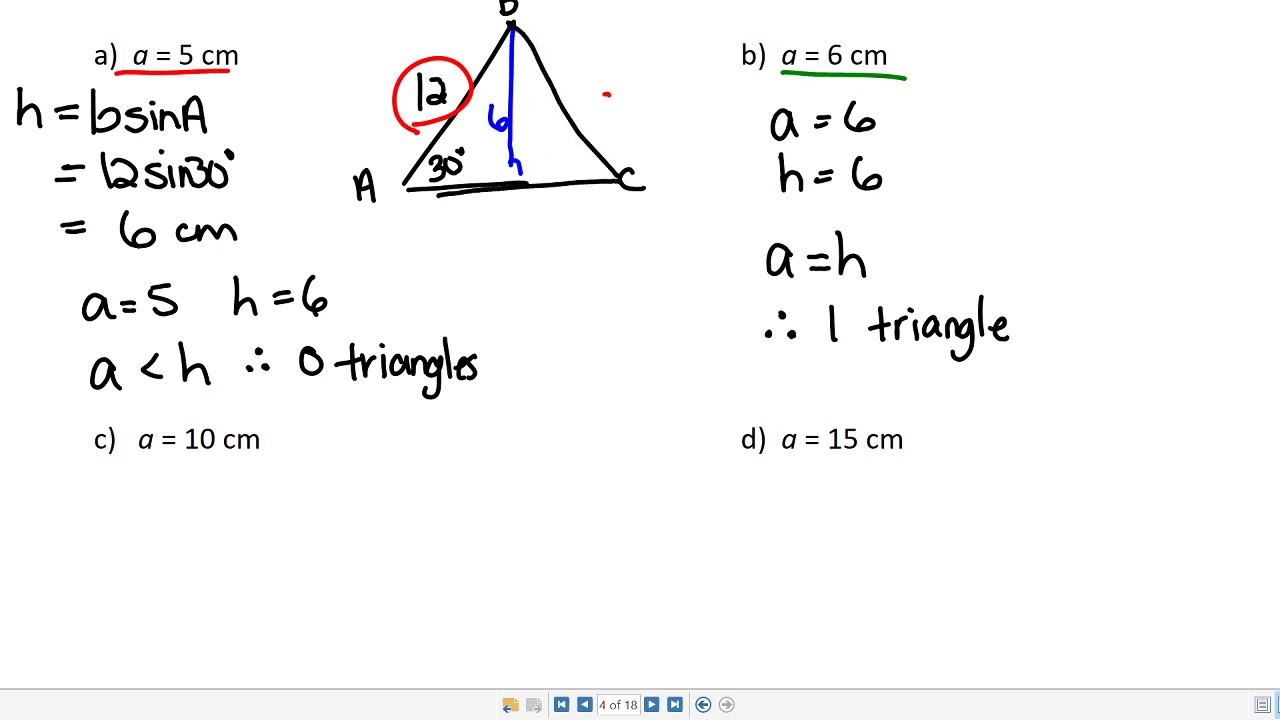Click the circled 12 on the triangle
The height and width of the screenshot is (720, 1280).
pos(432,95)
